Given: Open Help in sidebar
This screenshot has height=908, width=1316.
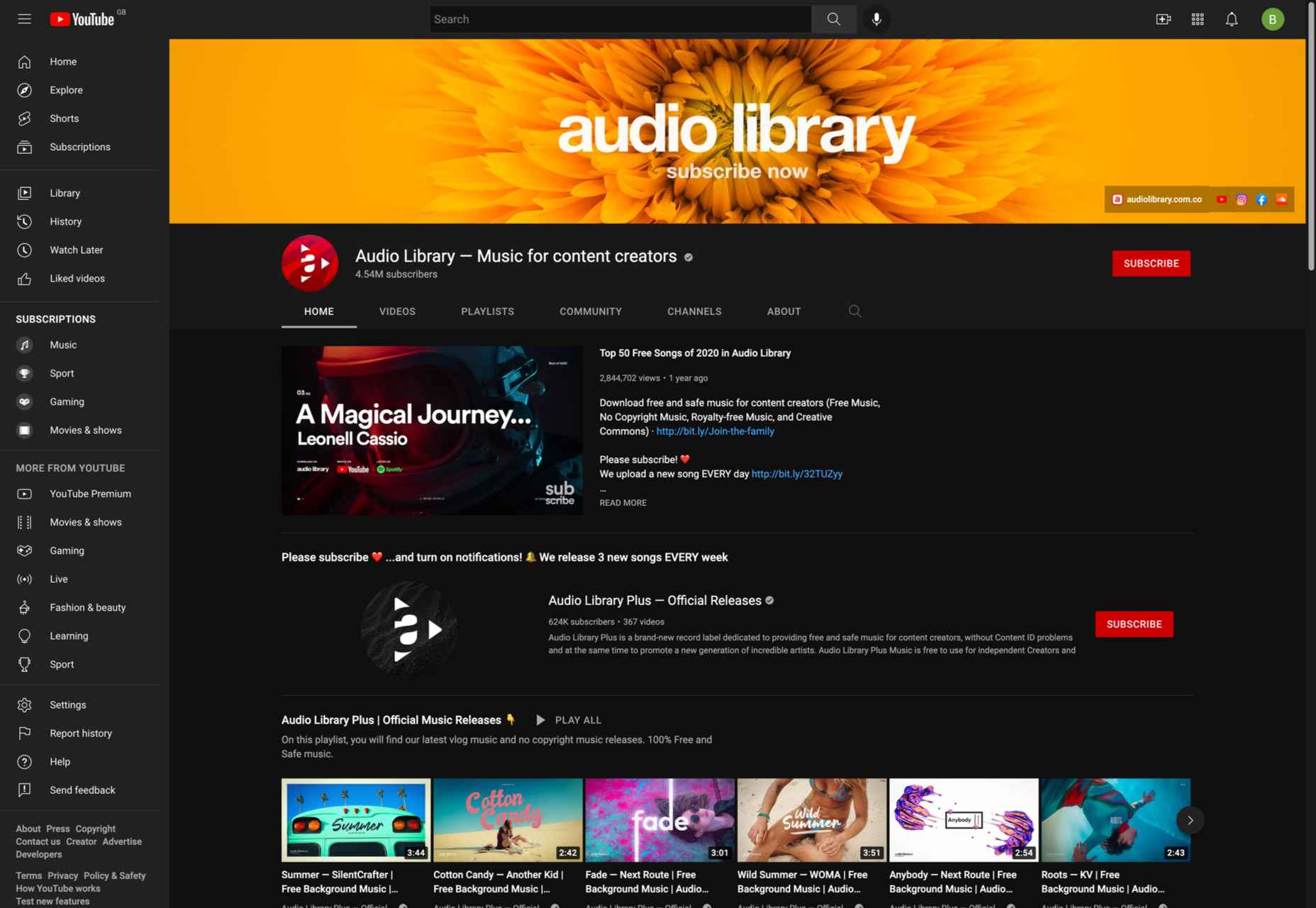Looking at the screenshot, I should coord(79,761).
